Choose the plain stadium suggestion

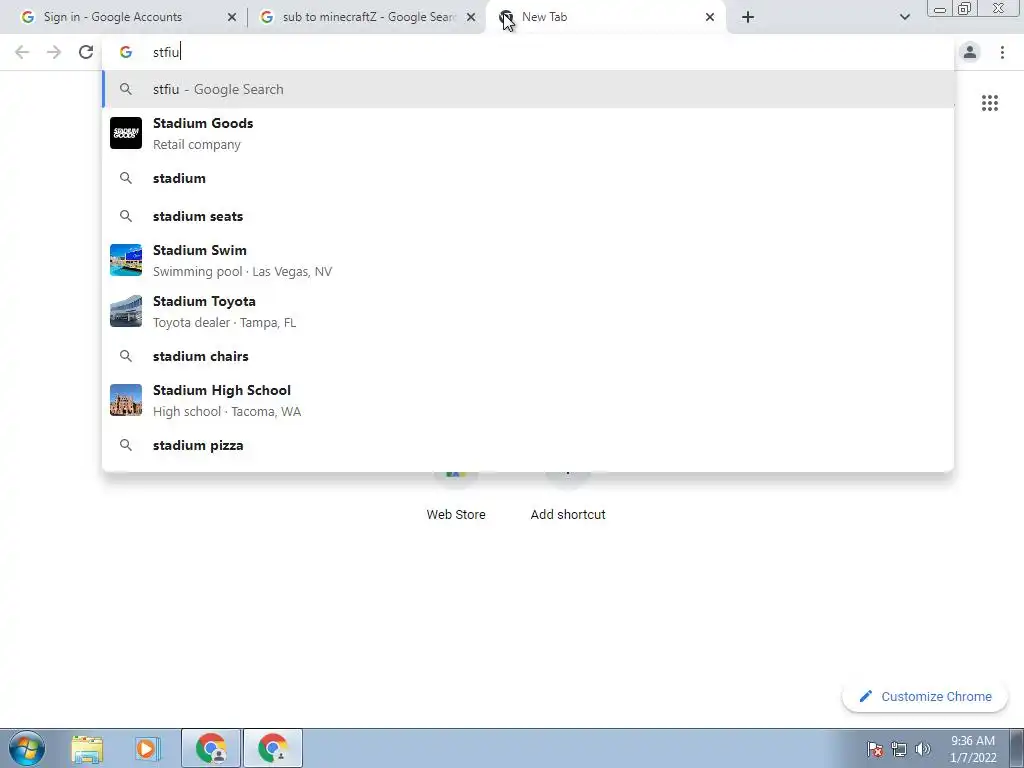tap(528, 178)
